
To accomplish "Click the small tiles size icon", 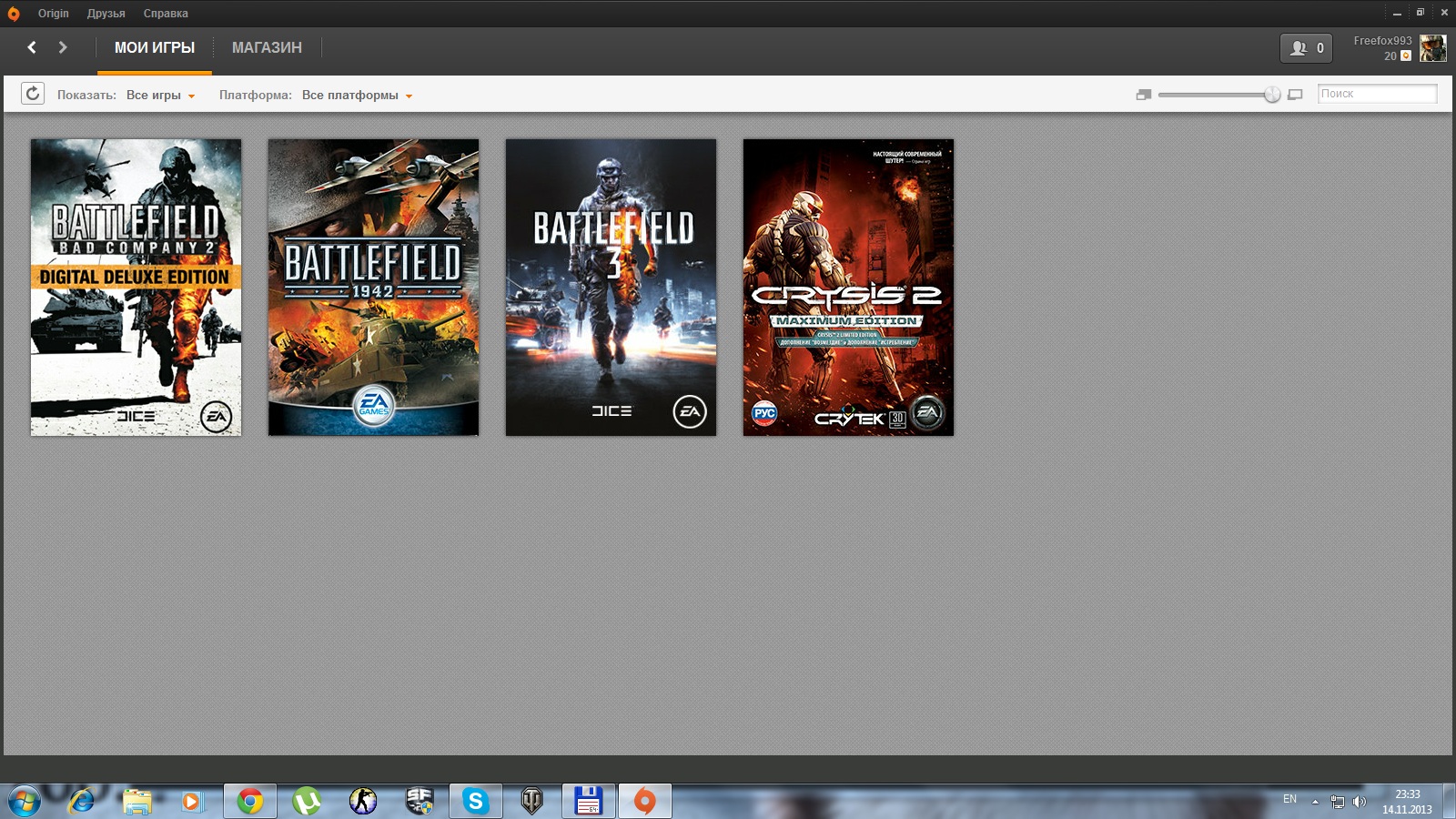I will (x=1144, y=95).
